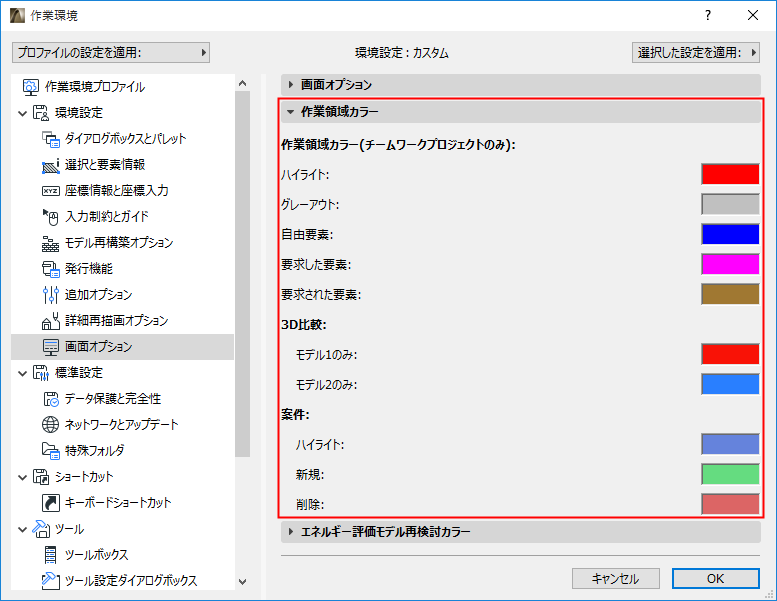Select the ツールボックス icon

[51, 554]
